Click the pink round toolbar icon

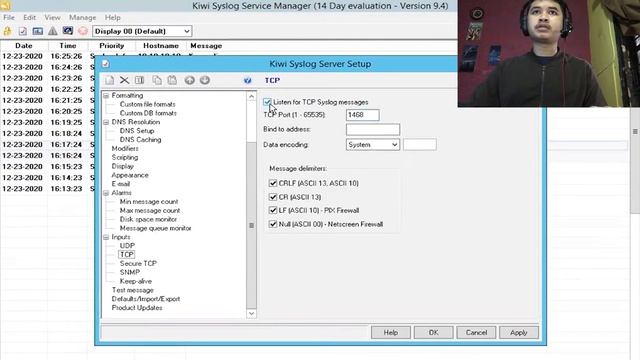(83, 31)
